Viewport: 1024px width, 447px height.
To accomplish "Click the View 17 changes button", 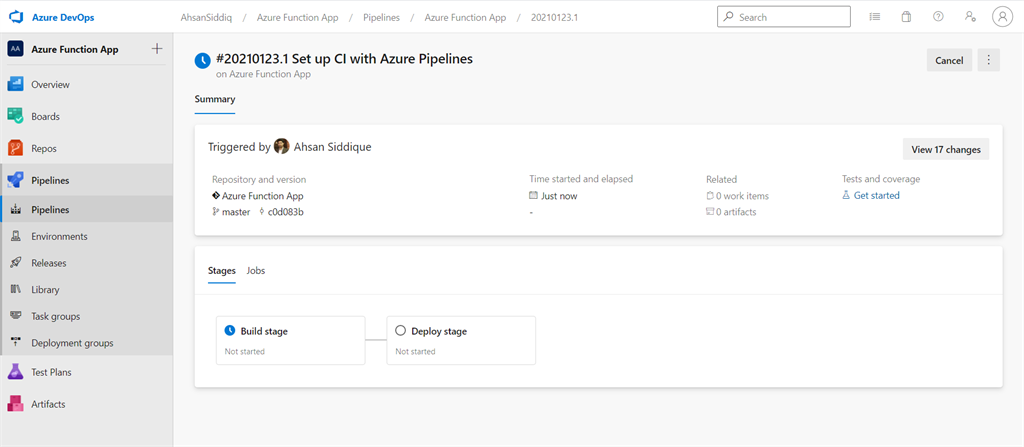I will (945, 150).
